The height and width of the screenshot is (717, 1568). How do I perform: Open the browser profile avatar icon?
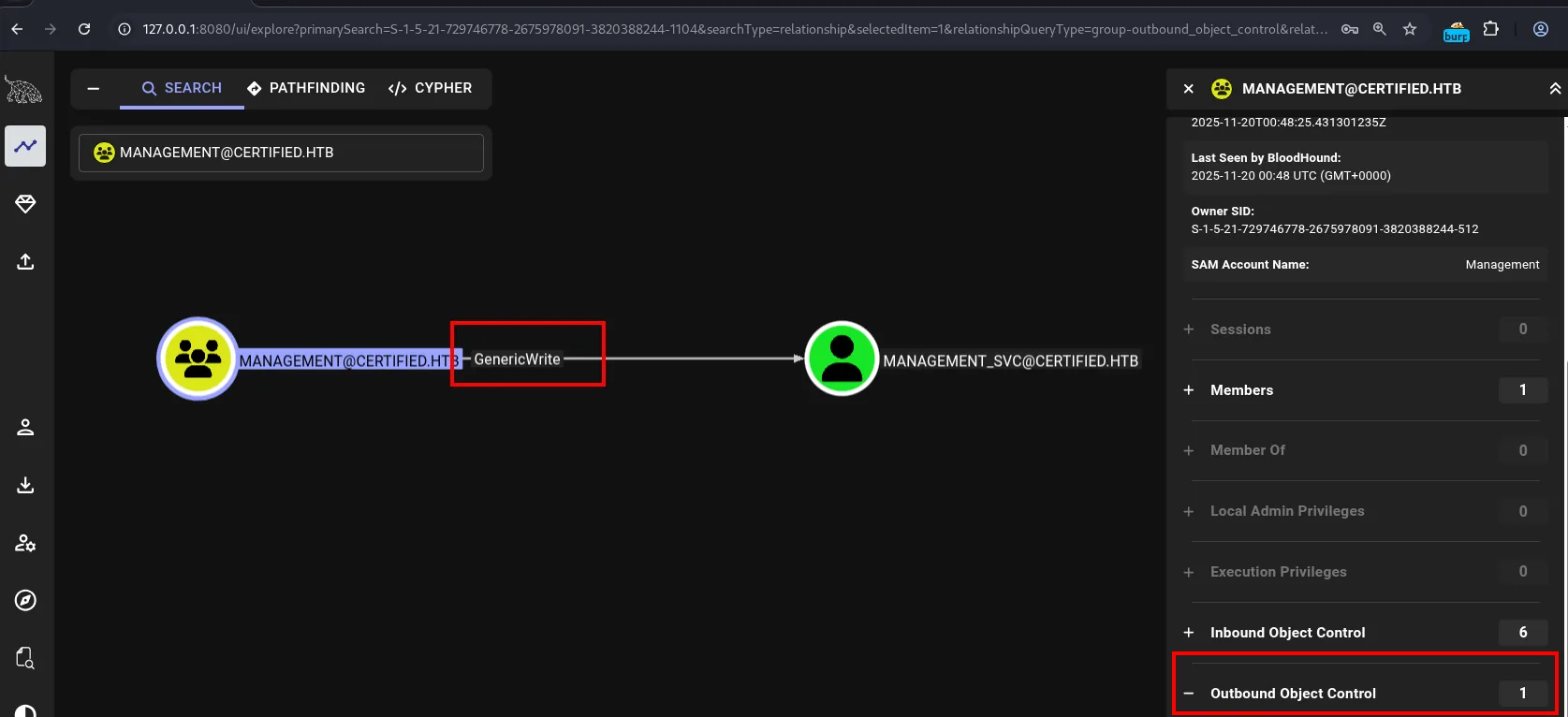(1541, 29)
